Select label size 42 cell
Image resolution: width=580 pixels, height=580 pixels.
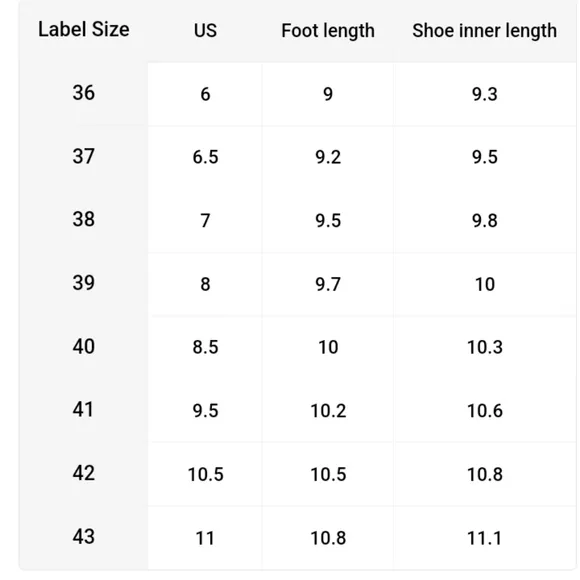pos(84,473)
